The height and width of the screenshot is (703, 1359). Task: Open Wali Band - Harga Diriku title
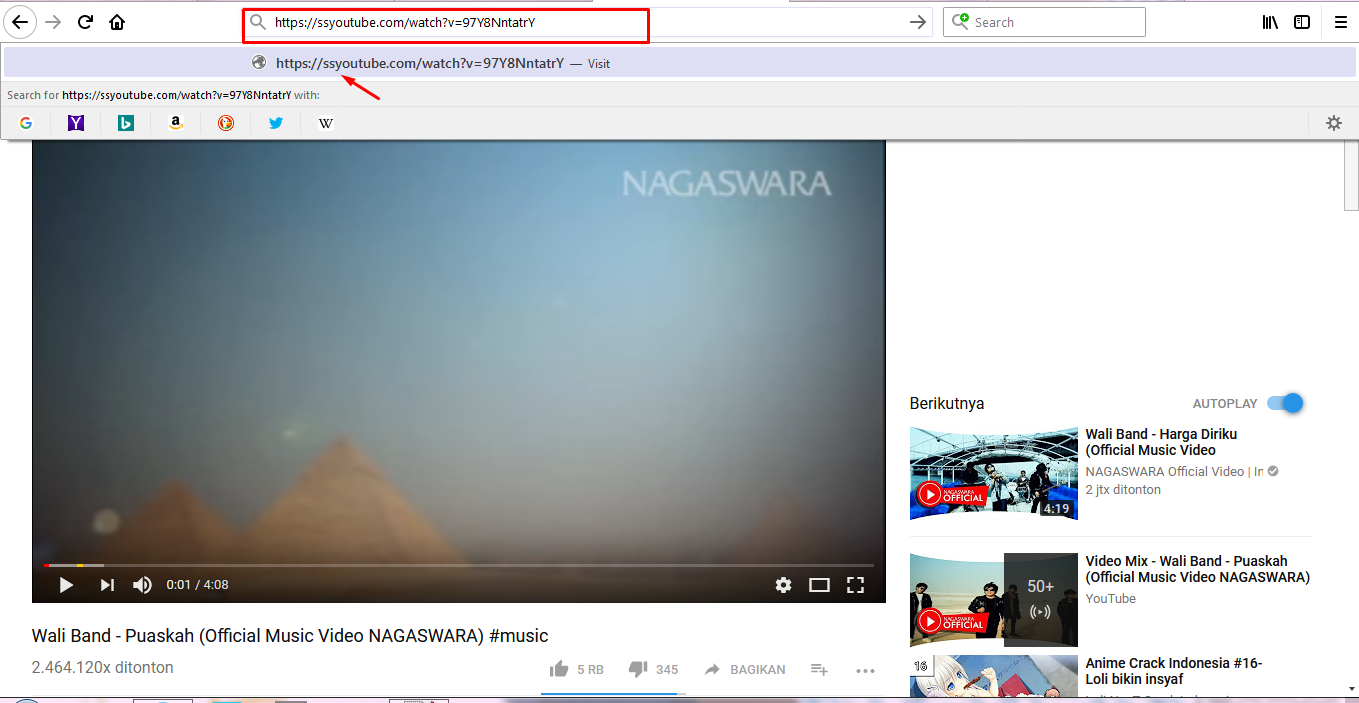(1161, 442)
